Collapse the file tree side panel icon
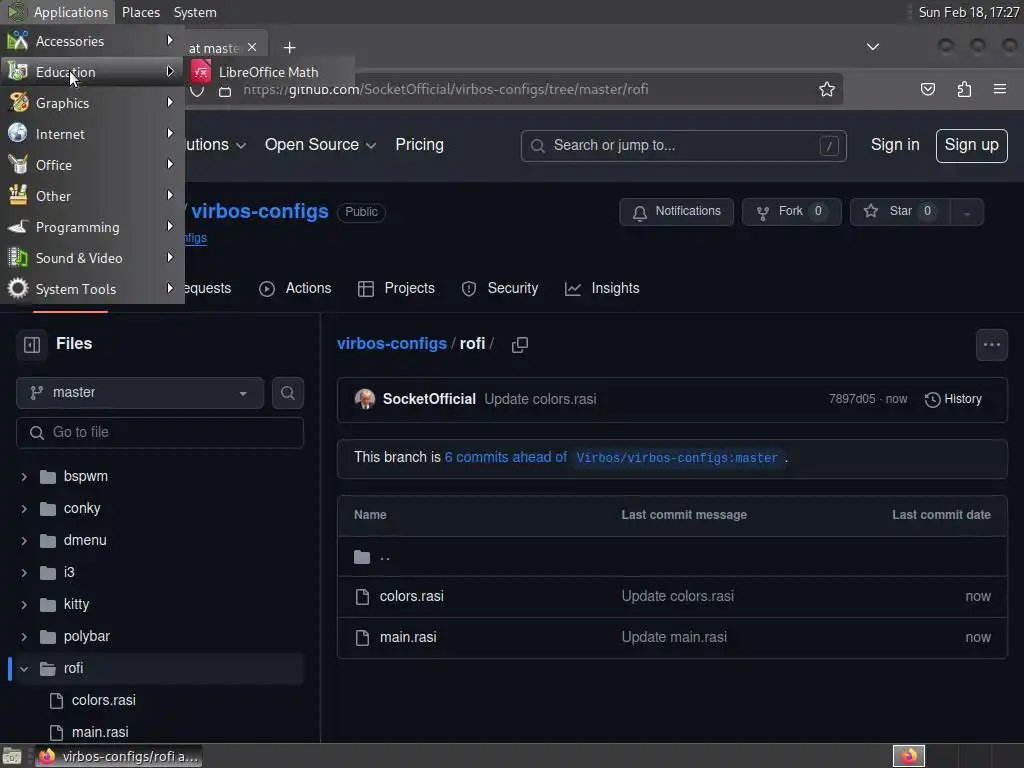This screenshot has height=768, width=1024. [x=32, y=344]
